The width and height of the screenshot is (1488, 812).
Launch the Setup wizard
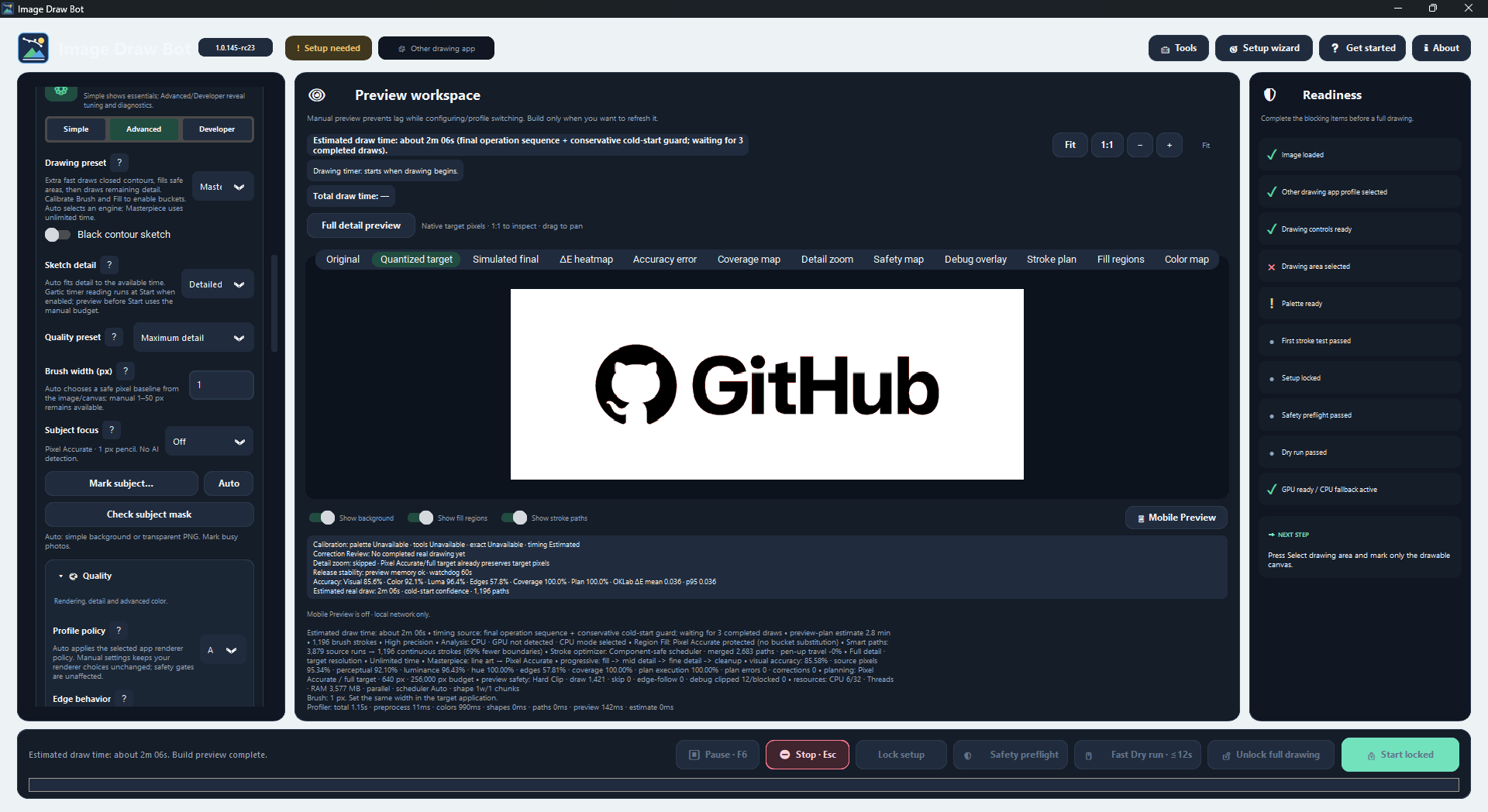pyautogui.click(x=1264, y=48)
